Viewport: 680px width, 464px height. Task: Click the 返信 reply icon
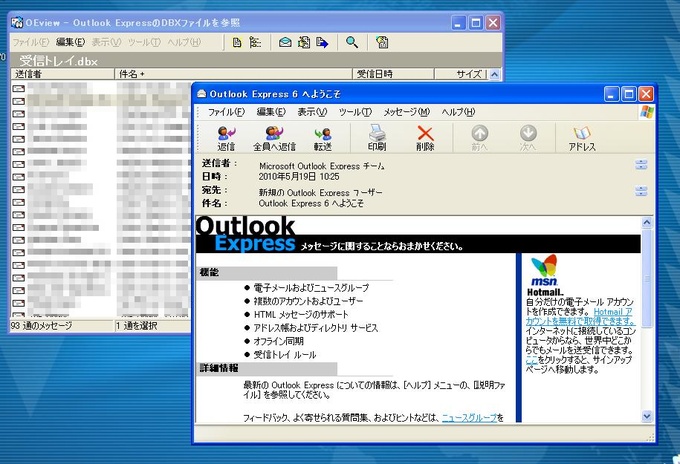click(226, 138)
